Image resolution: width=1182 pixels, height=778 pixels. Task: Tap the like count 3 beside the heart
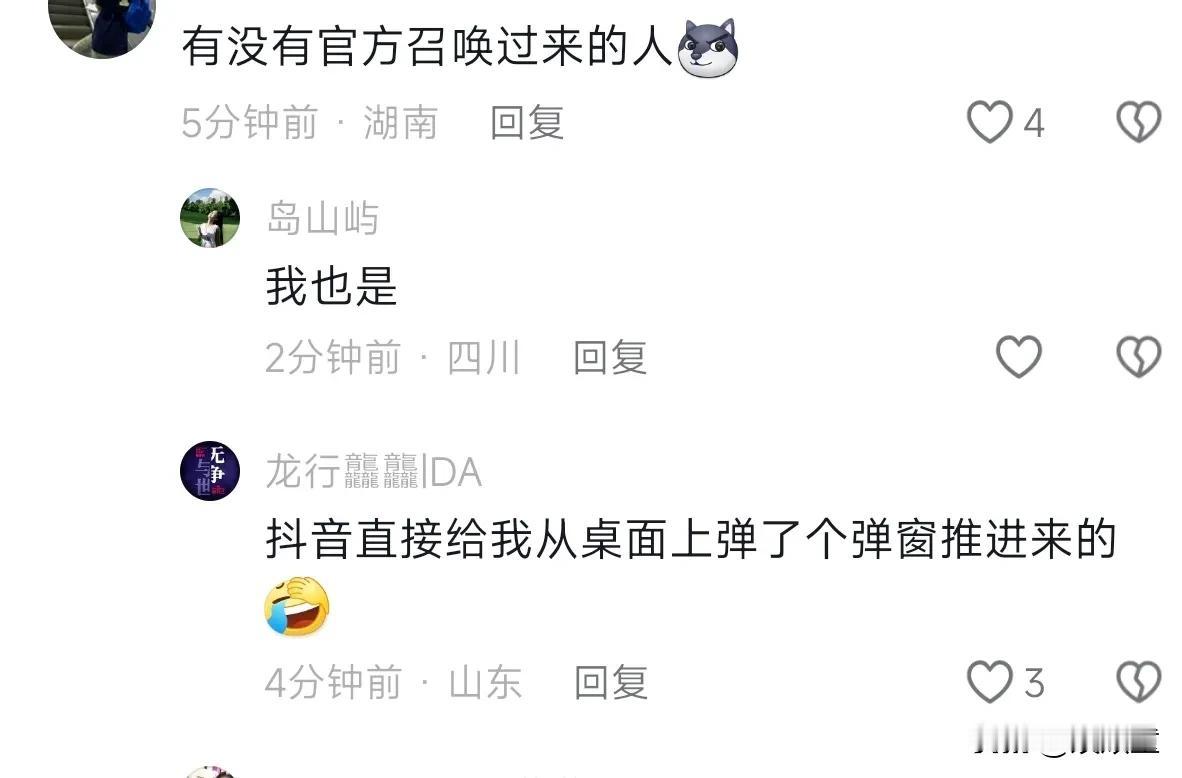[x=1034, y=683]
